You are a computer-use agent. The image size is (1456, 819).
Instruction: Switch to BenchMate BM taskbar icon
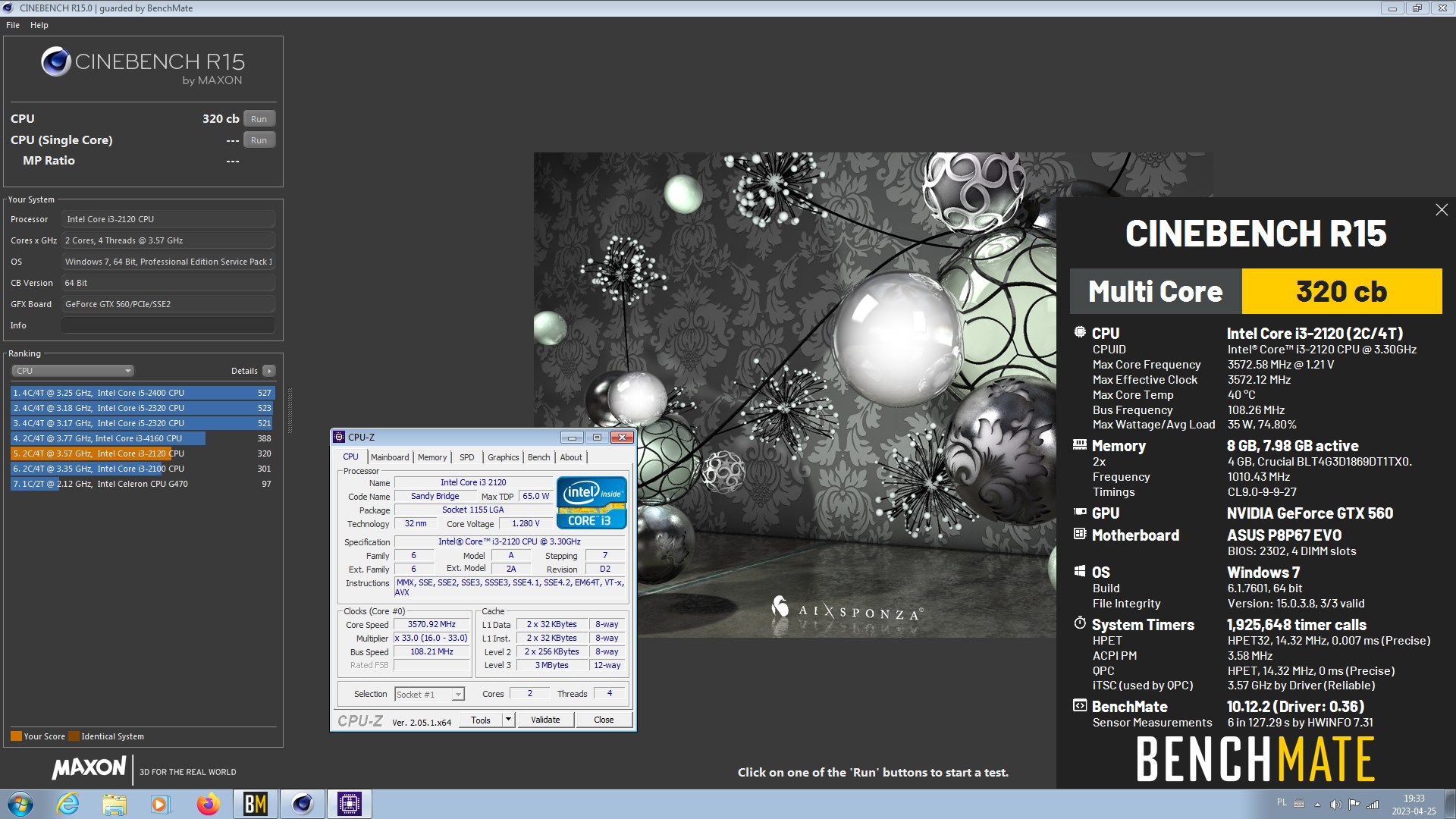tap(255, 804)
